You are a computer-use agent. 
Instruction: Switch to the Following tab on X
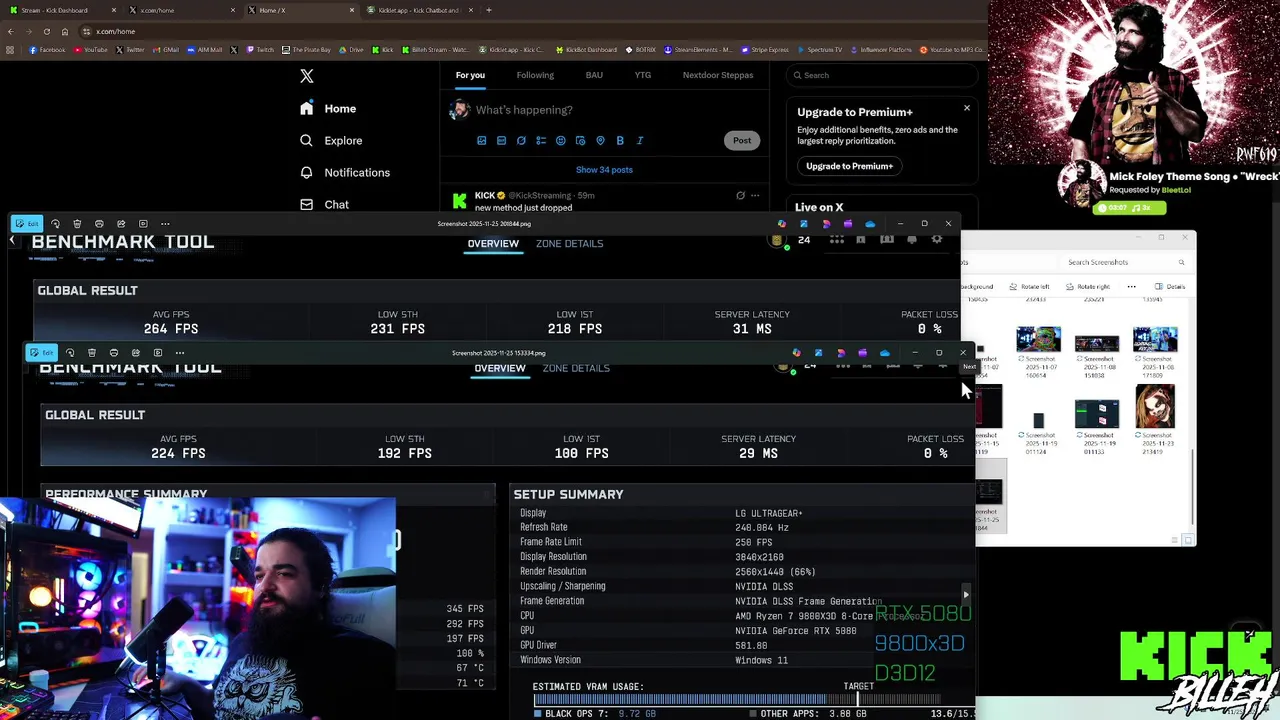pyautogui.click(x=535, y=75)
